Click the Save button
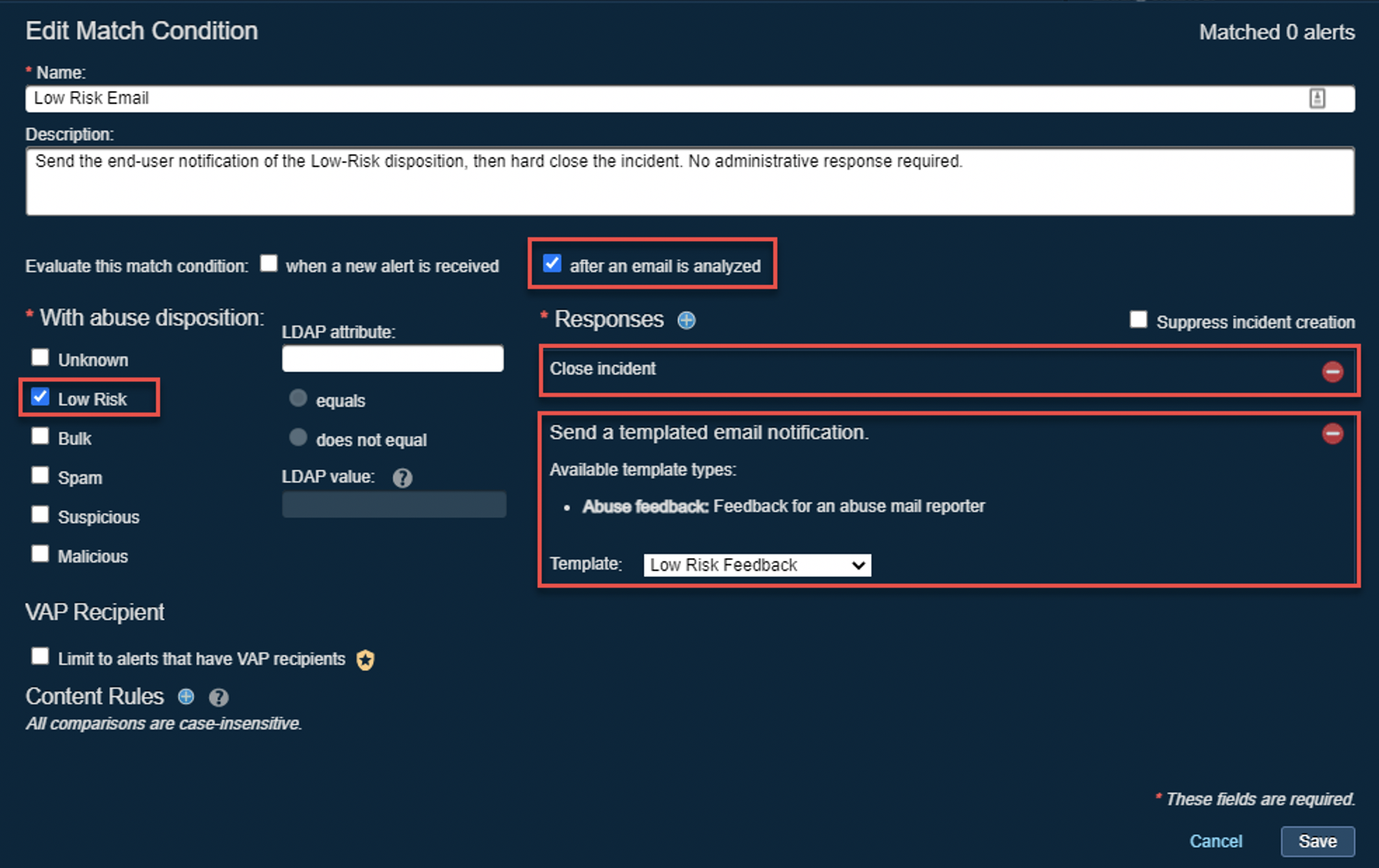Screen dimensions: 1379x868 (1317, 841)
